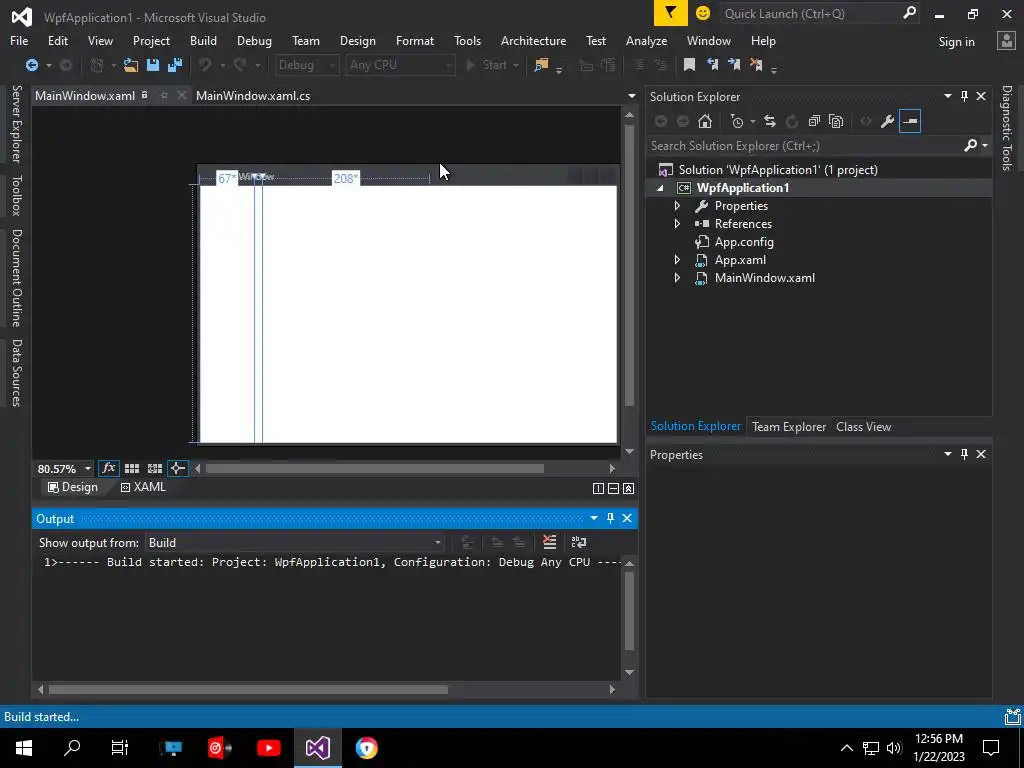
Task: Toggle a bookmark with the bookmark icon
Action: (x=689, y=64)
